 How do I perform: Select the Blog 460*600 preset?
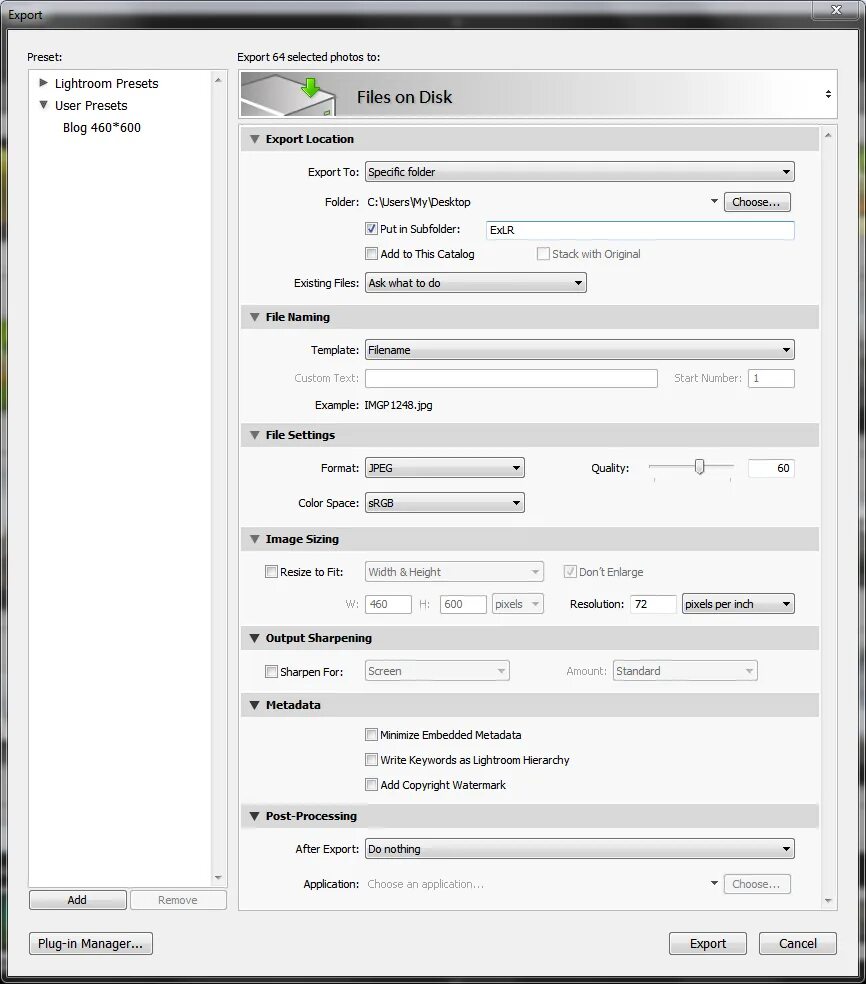click(x=102, y=127)
